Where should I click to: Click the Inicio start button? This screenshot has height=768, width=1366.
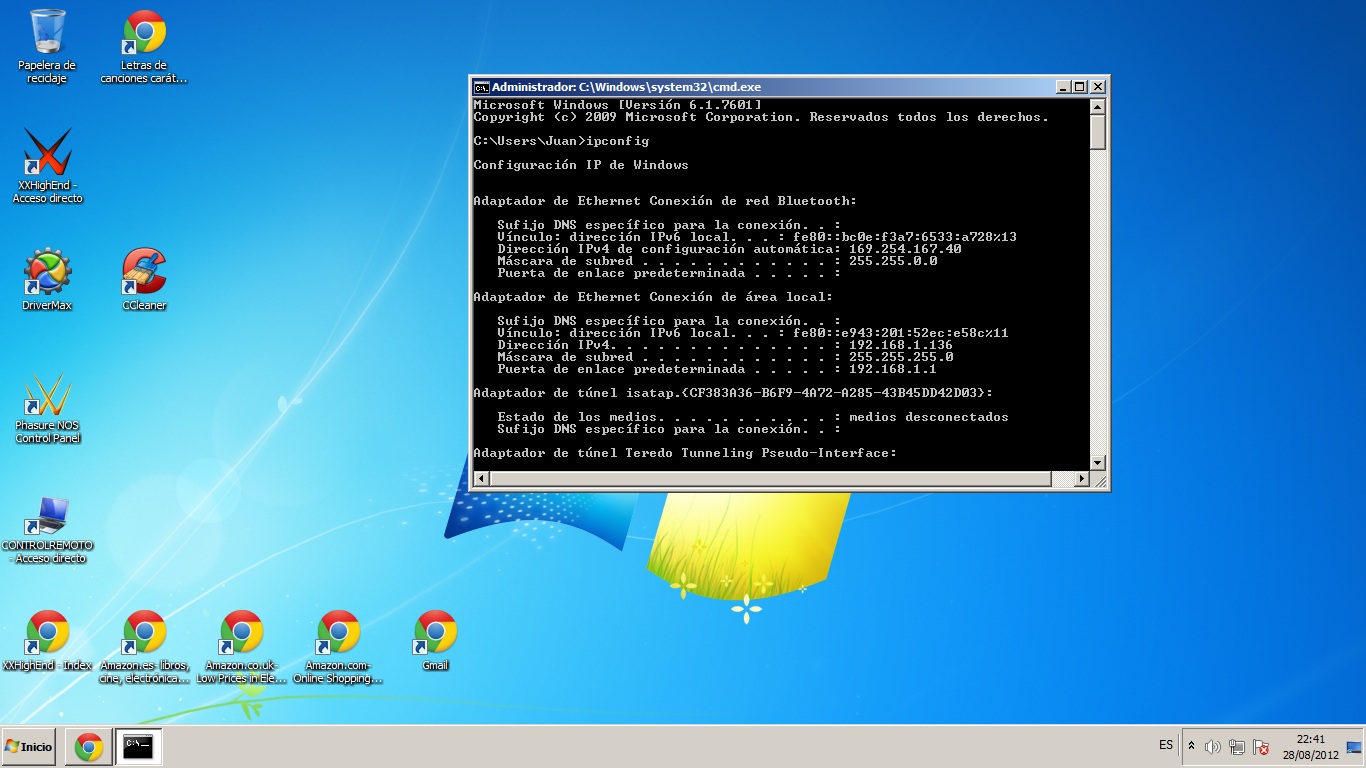(29, 746)
